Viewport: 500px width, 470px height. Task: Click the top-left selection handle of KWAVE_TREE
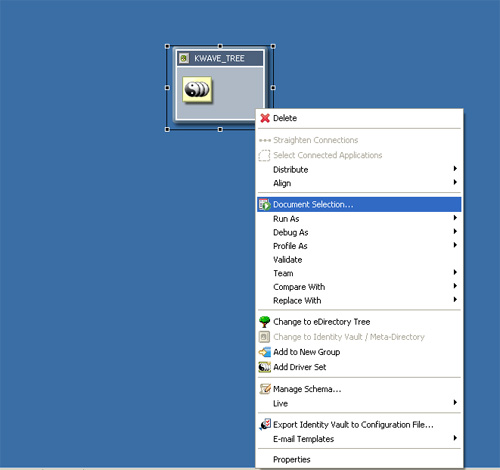coord(167,46)
